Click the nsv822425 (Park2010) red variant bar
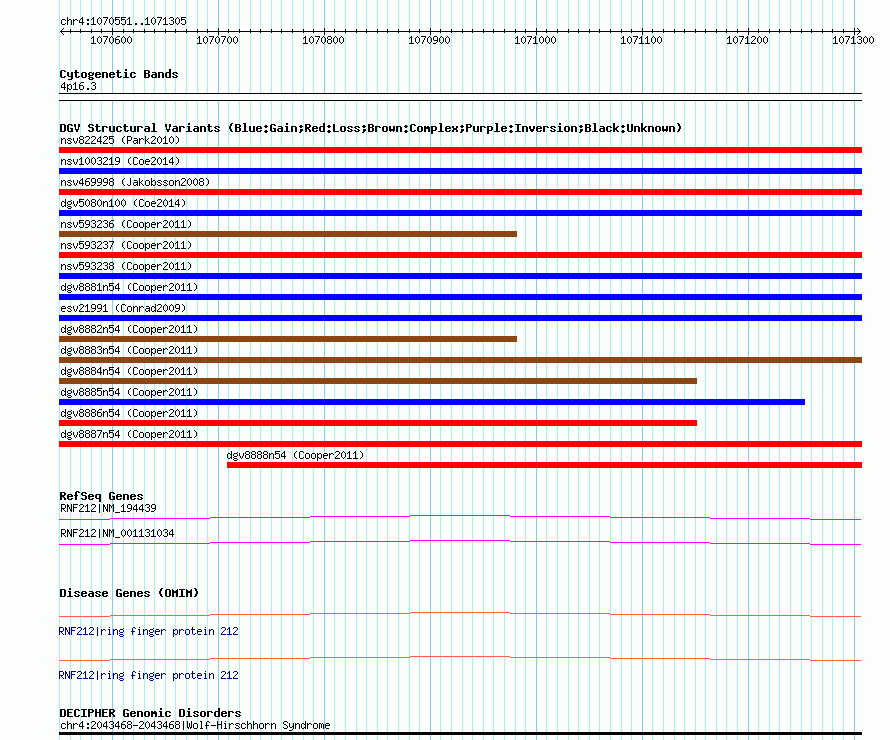890x740 pixels. point(460,150)
